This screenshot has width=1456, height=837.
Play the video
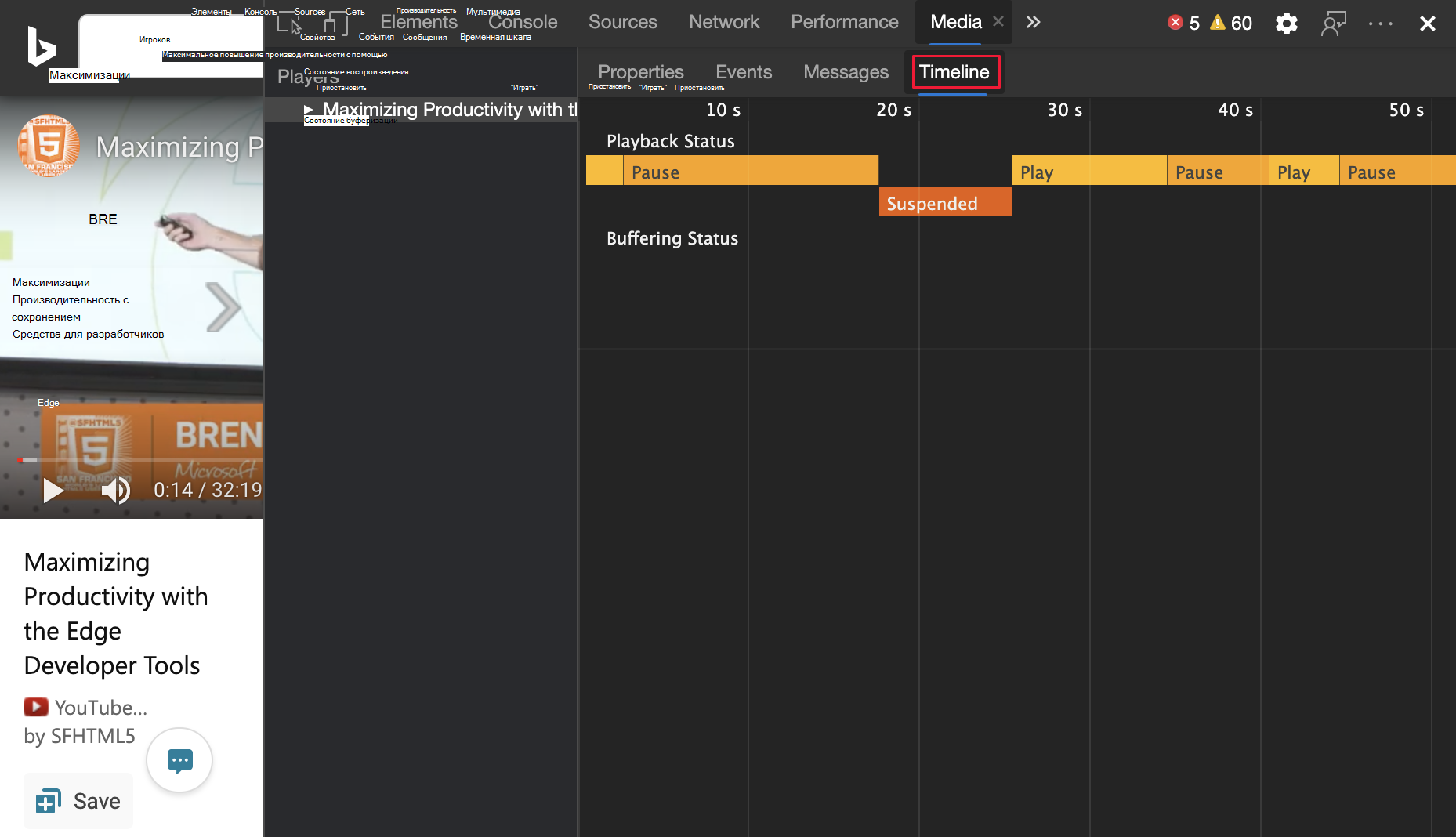click(x=53, y=490)
